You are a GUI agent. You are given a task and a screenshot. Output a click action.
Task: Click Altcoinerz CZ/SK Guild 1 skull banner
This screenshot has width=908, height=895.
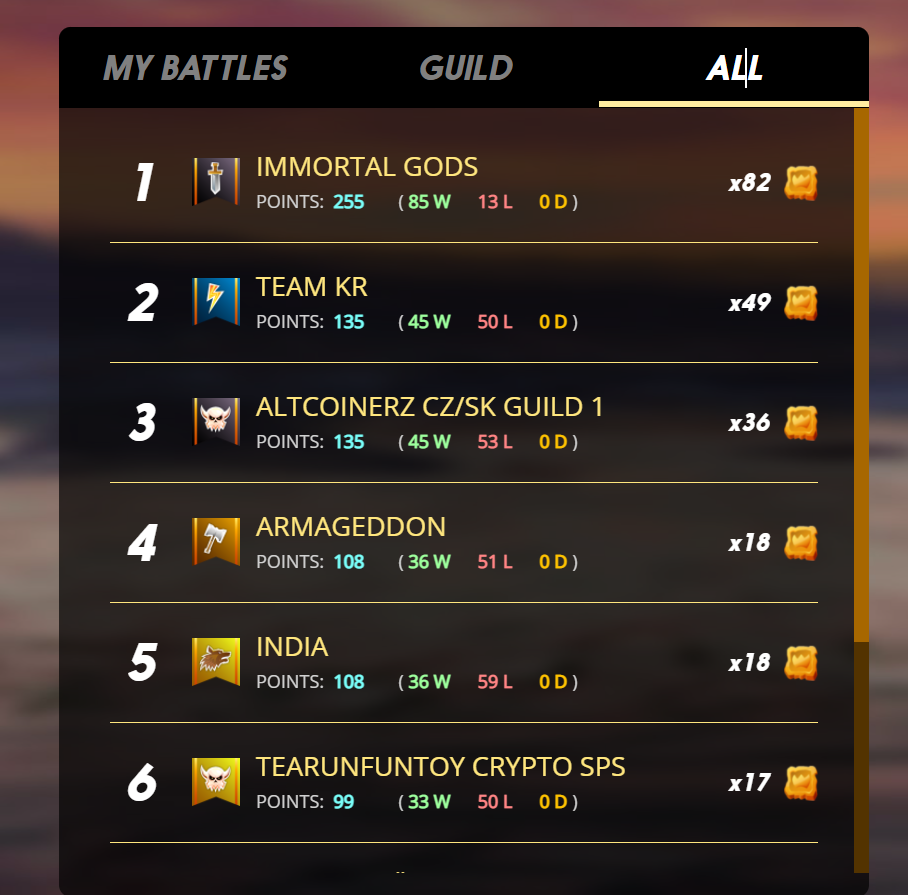[x=216, y=421]
